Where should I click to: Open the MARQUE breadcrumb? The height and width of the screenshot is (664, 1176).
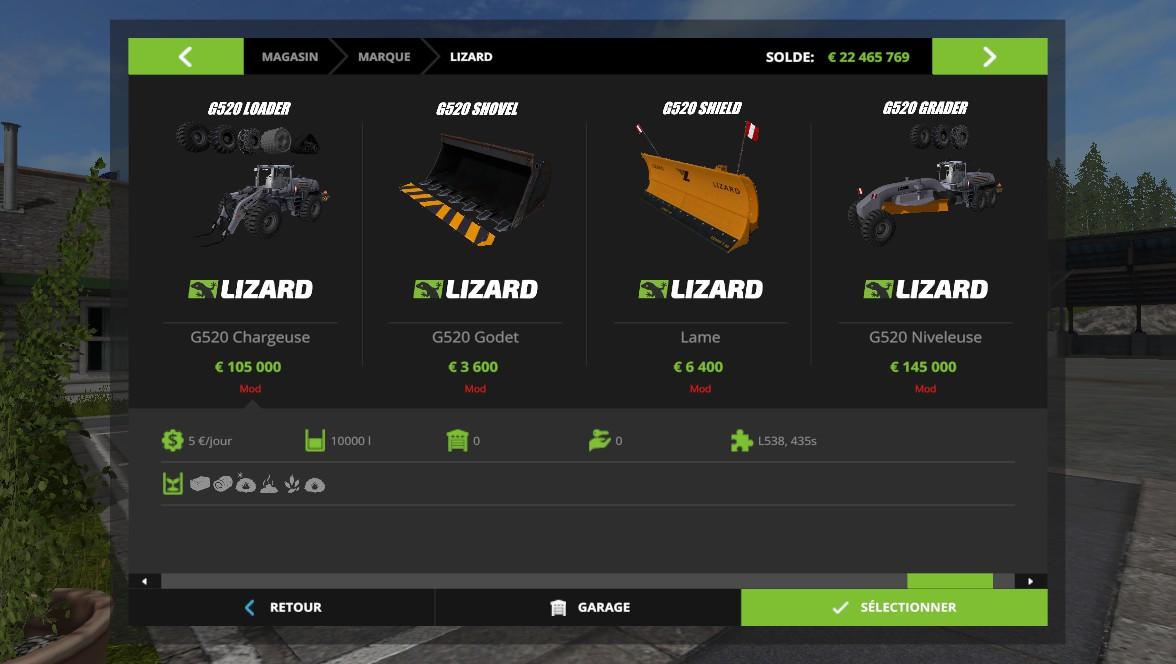pyautogui.click(x=384, y=56)
